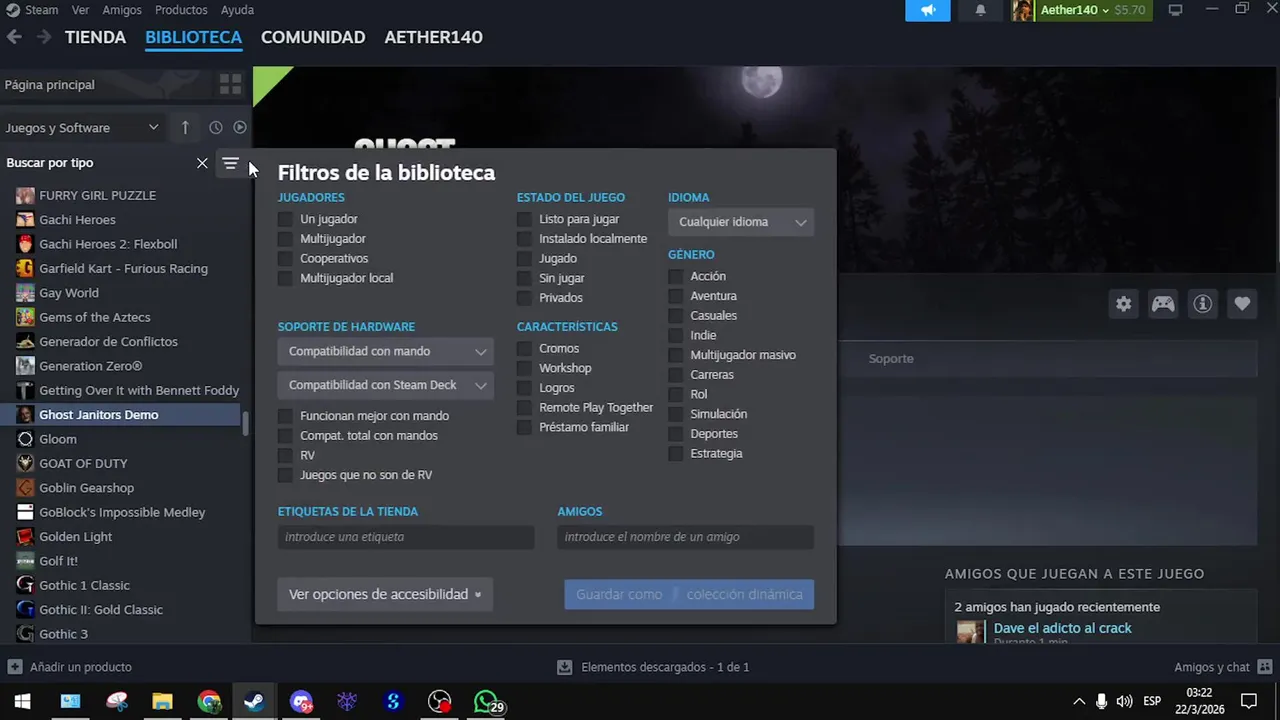The width and height of the screenshot is (1280, 720).
Task: Open Big Picture mode monitor icon
Action: pyautogui.click(x=1176, y=10)
